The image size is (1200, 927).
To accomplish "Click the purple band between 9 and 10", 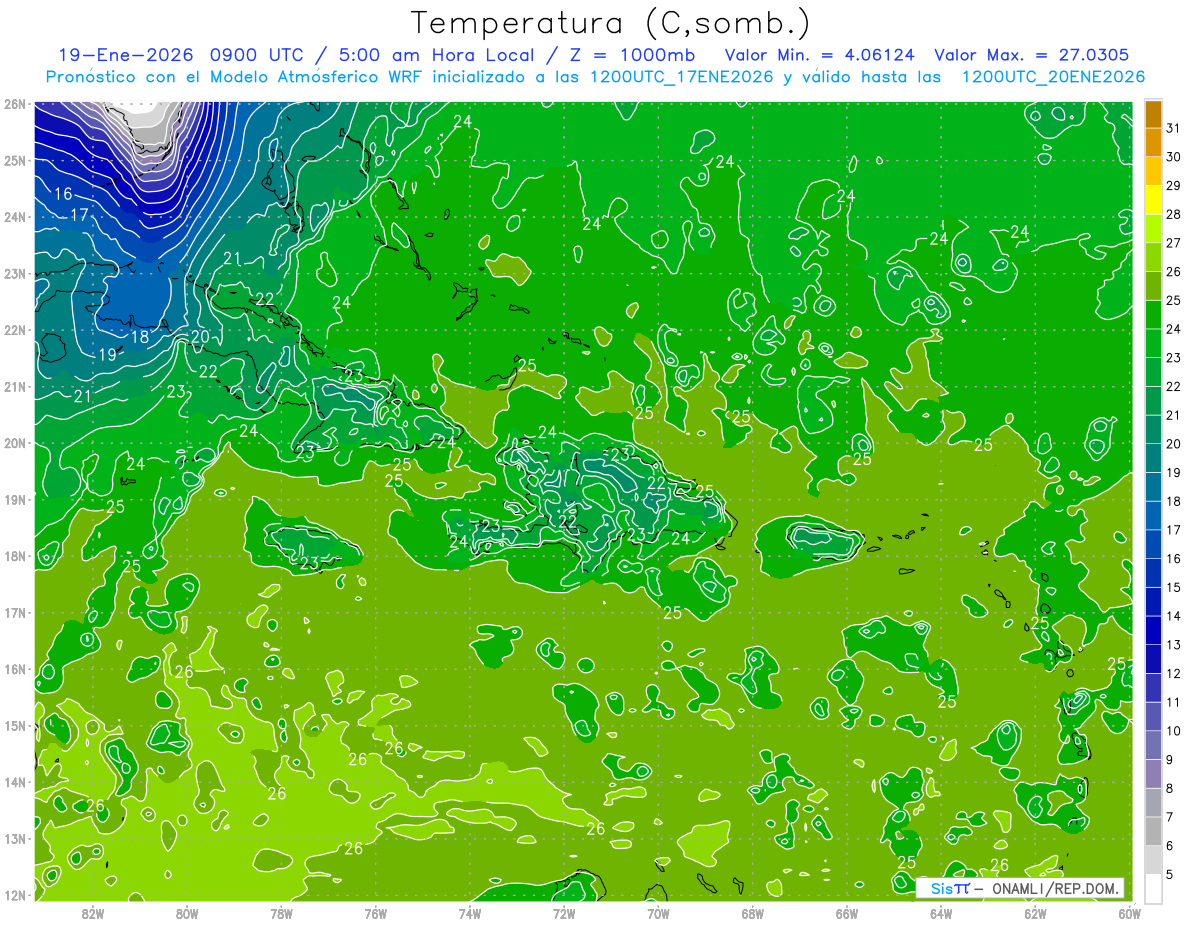I will (1153, 745).
